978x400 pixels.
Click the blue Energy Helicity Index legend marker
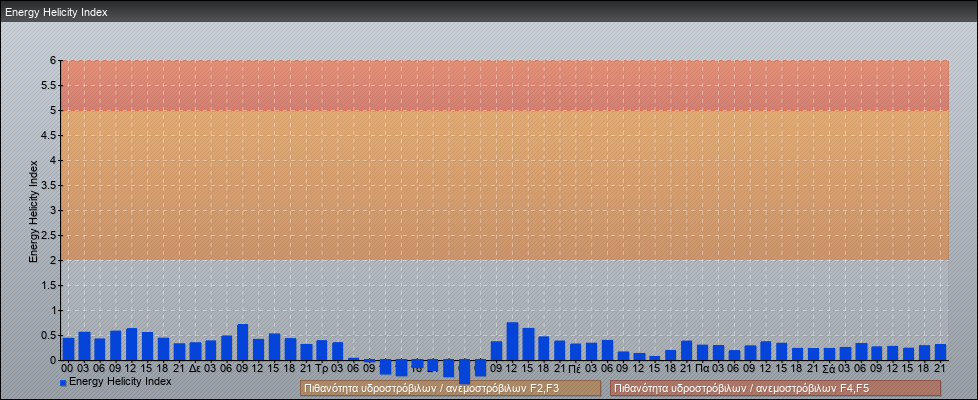(63, 382)
